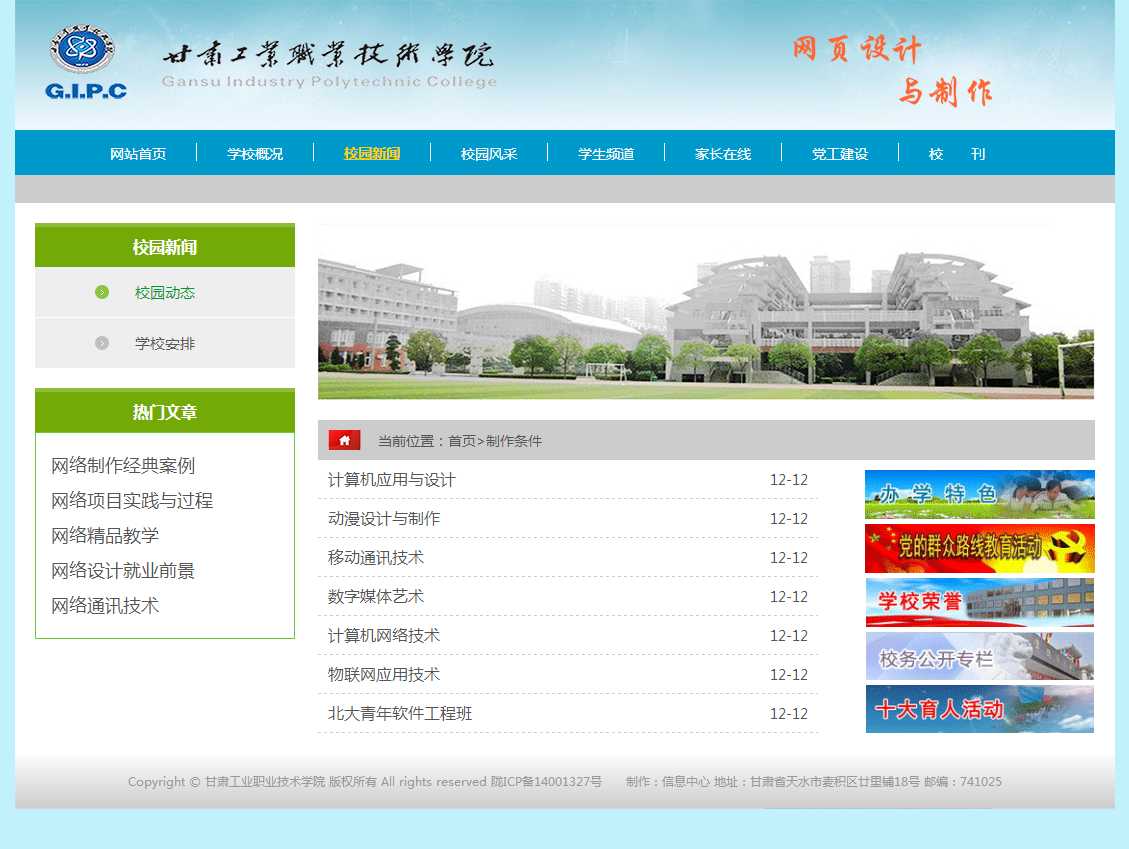1129x849 pixels.
Task: Open the 办学特色 banner
Action: [x=979, y=494]
